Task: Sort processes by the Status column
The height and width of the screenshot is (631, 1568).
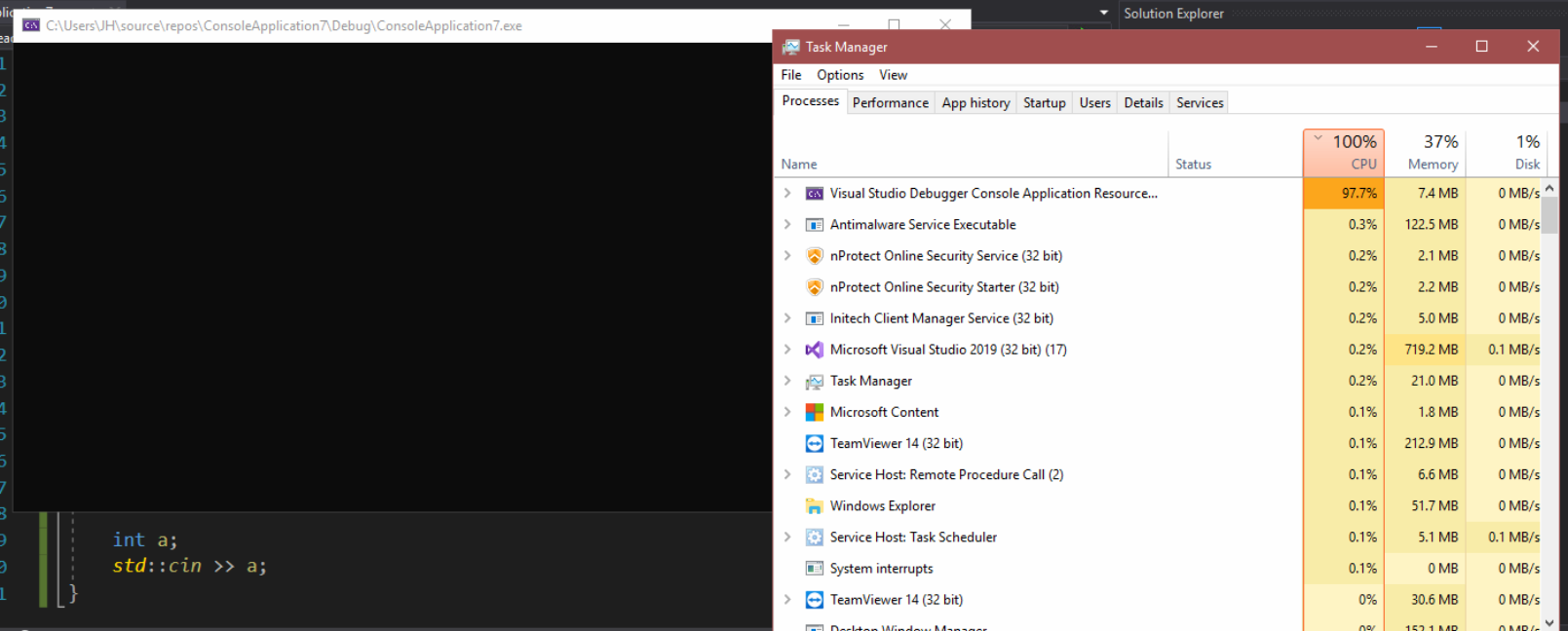Action: pos(1236,153)
